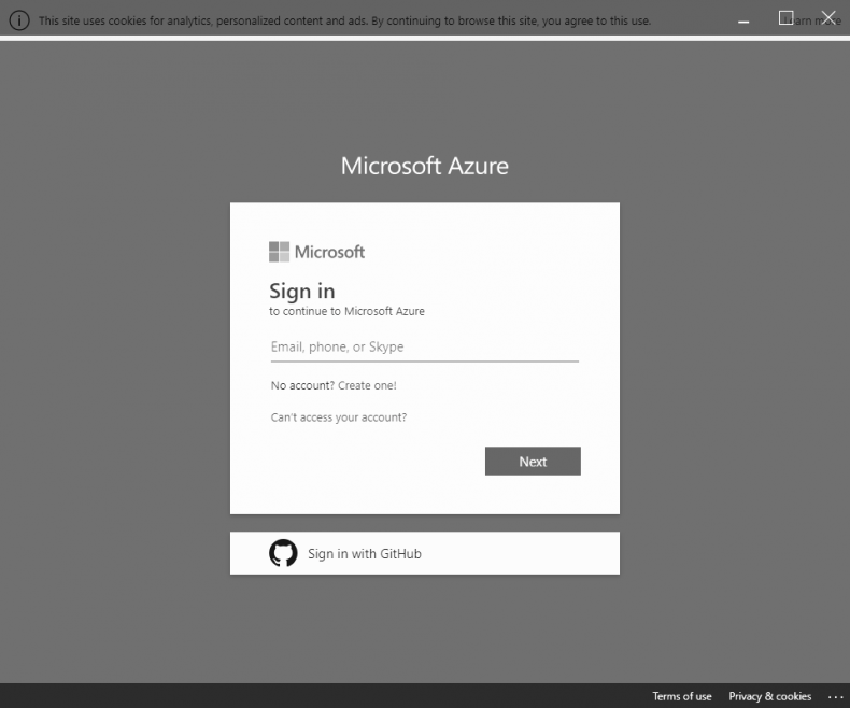Image resolution: width=850 pixels, height=708 pixels.
Task: Click Sign in with GitHub
Action: (364, 552)
